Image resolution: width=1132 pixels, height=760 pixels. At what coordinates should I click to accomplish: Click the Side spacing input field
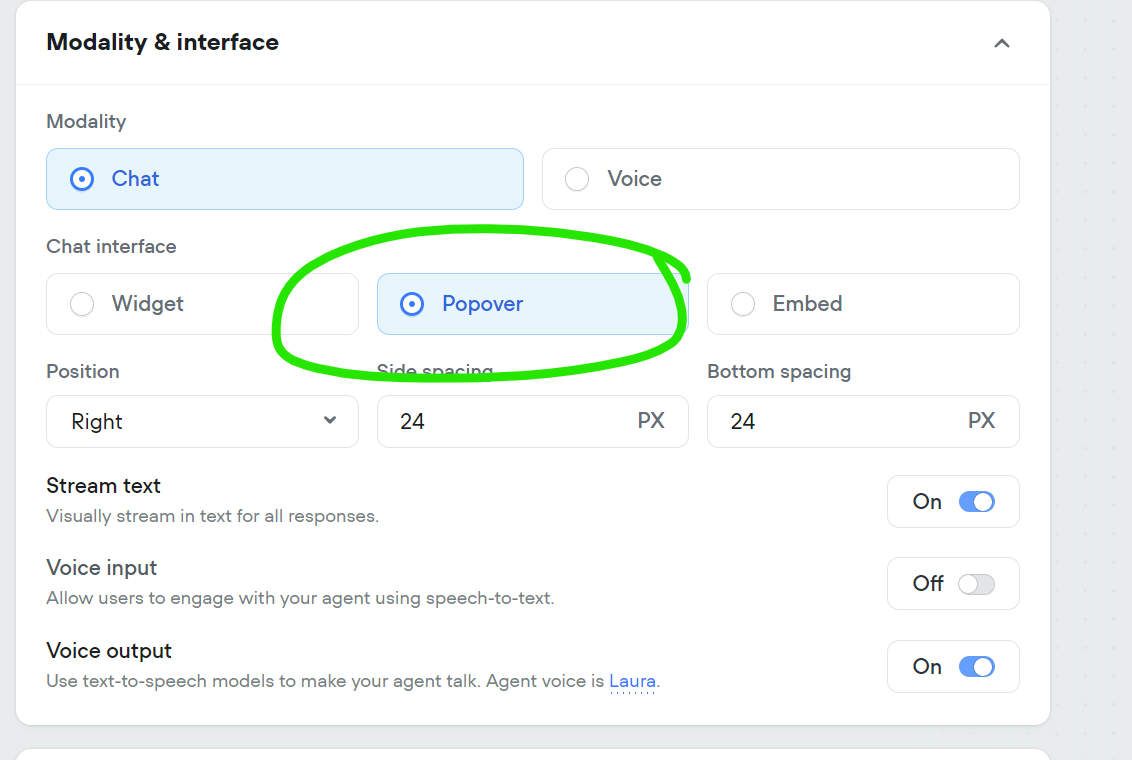pyautogui.click(x=533, y=422)
